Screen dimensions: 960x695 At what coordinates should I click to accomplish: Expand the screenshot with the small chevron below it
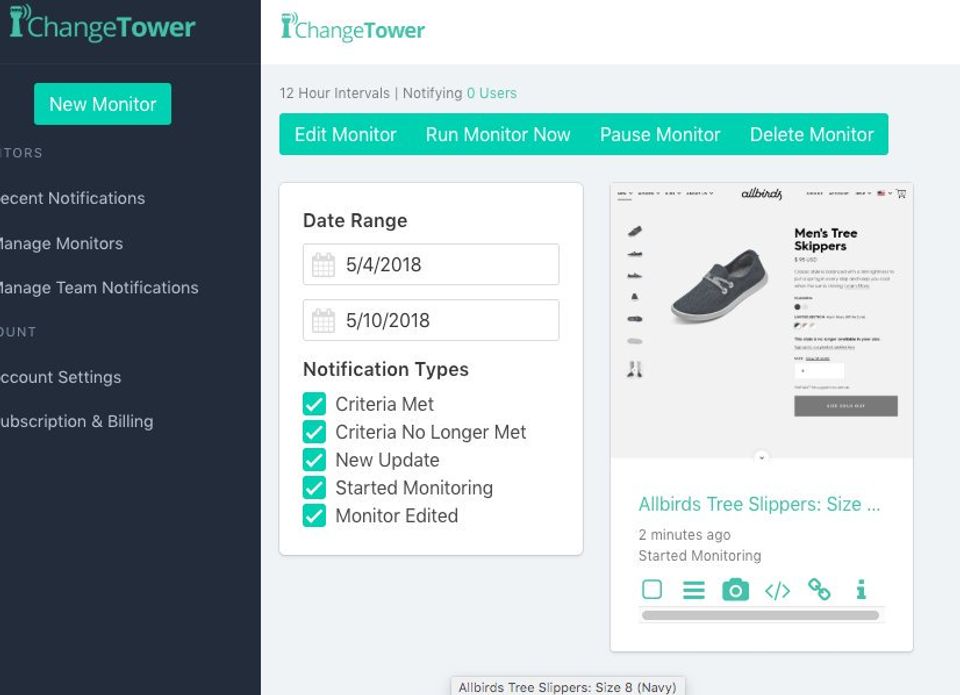(762, 457)
